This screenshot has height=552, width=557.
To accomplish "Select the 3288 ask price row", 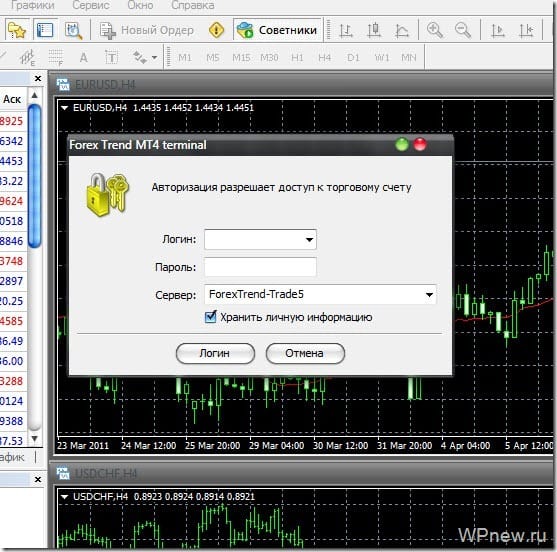I will (x=13, y=381).
